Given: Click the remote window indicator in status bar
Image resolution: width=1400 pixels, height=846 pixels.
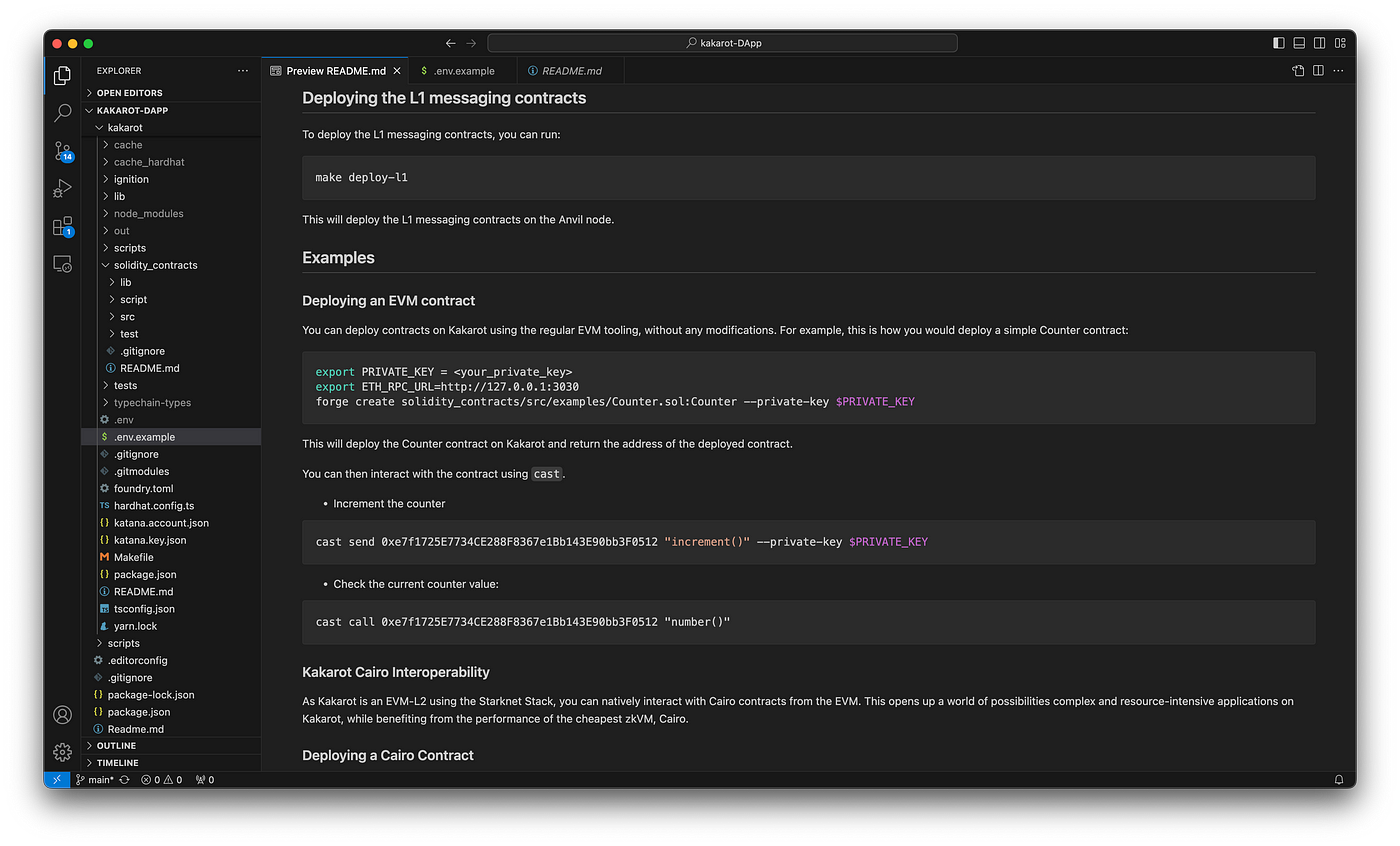Looking at the screenshot, I should [x=57, y=779].
